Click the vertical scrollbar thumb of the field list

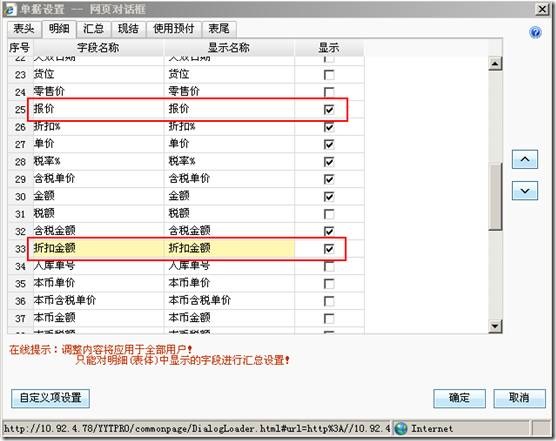tap(495, 196)
